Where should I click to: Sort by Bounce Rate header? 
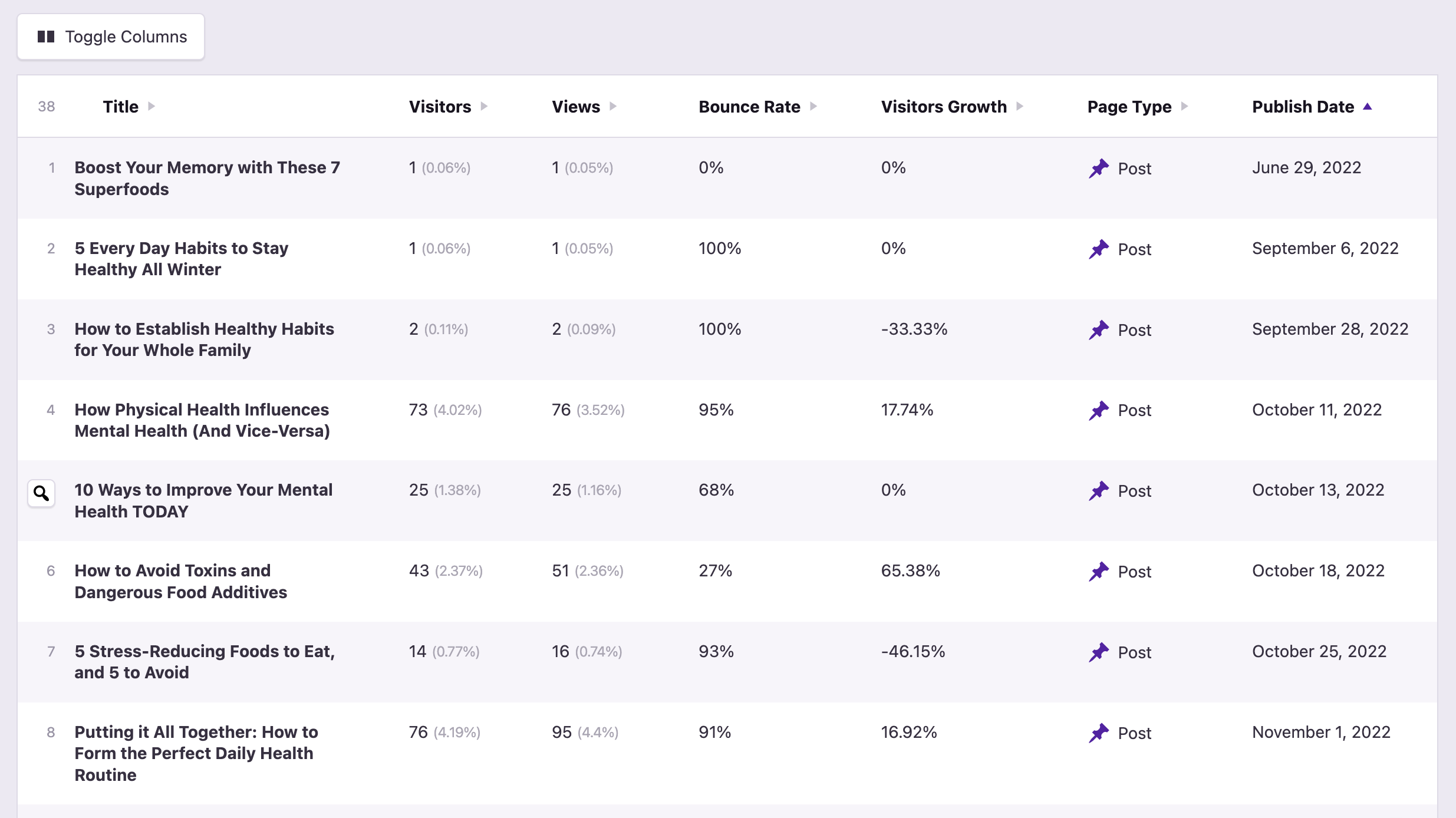tap(749, 107)
